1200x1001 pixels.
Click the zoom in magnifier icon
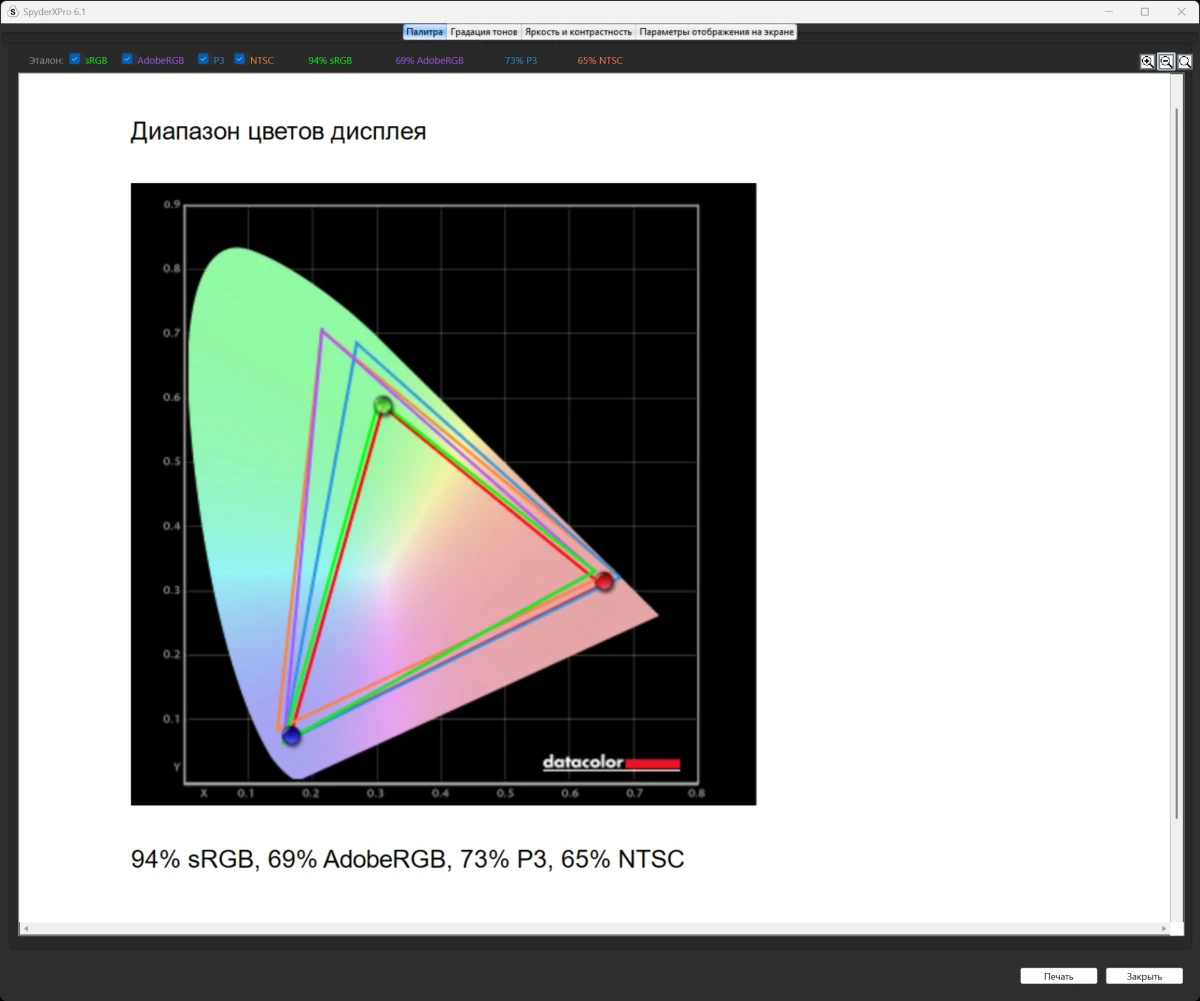1147,62
